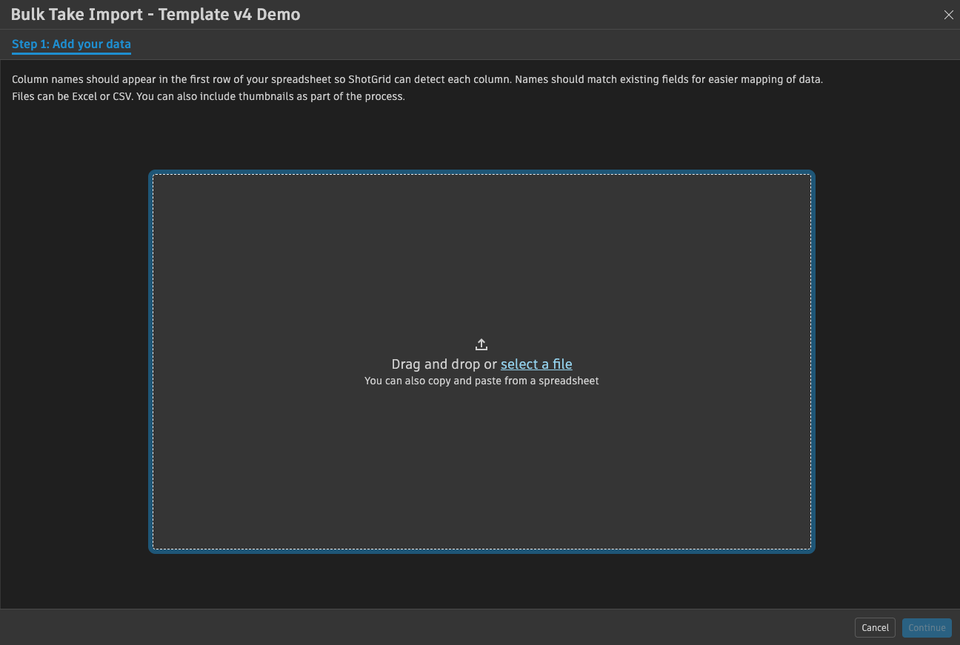Screen dimensions: 960x645
Task: Open the 'select a file' link
Action: click(536, 364)
